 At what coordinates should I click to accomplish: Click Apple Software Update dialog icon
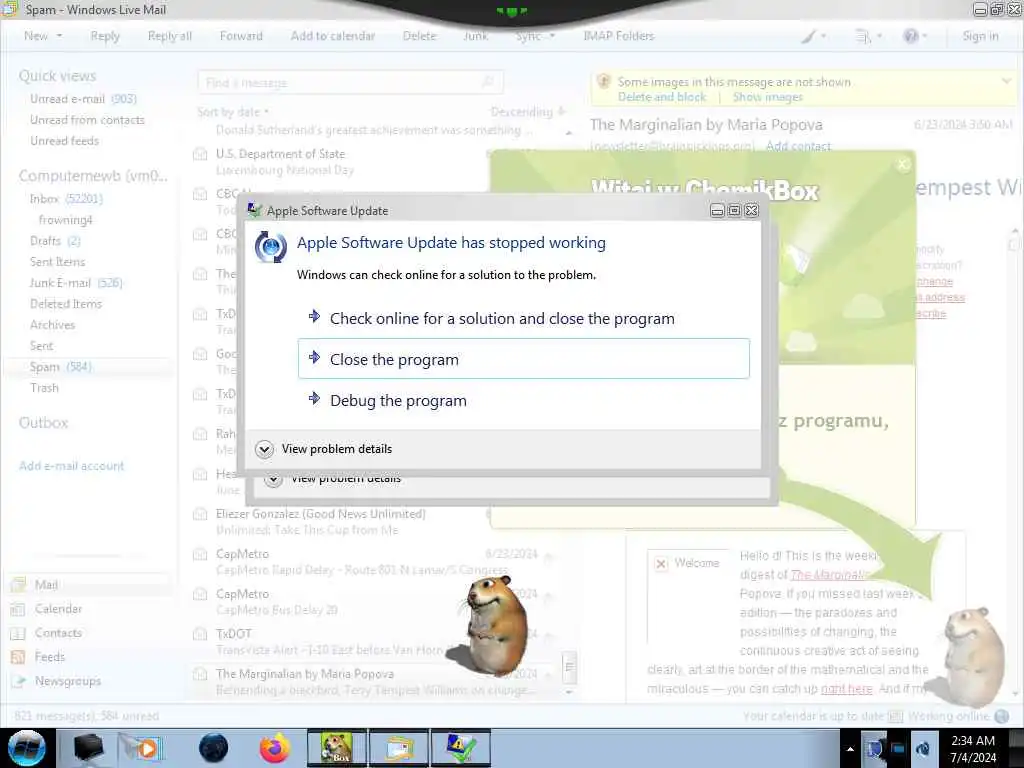point(270,247)
